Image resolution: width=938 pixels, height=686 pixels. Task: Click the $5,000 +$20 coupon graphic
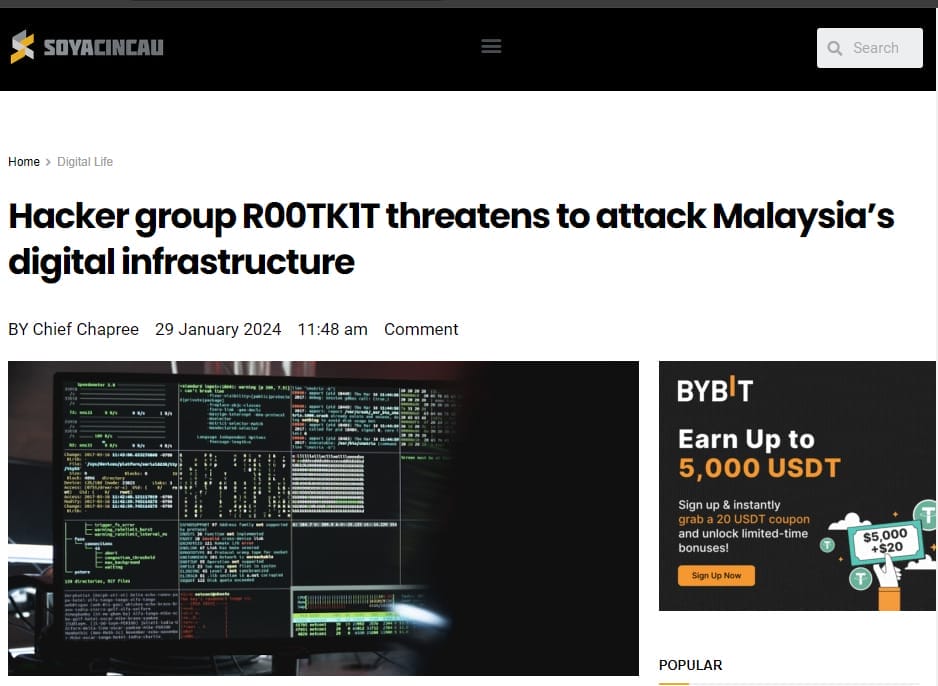tap(883, 543)
